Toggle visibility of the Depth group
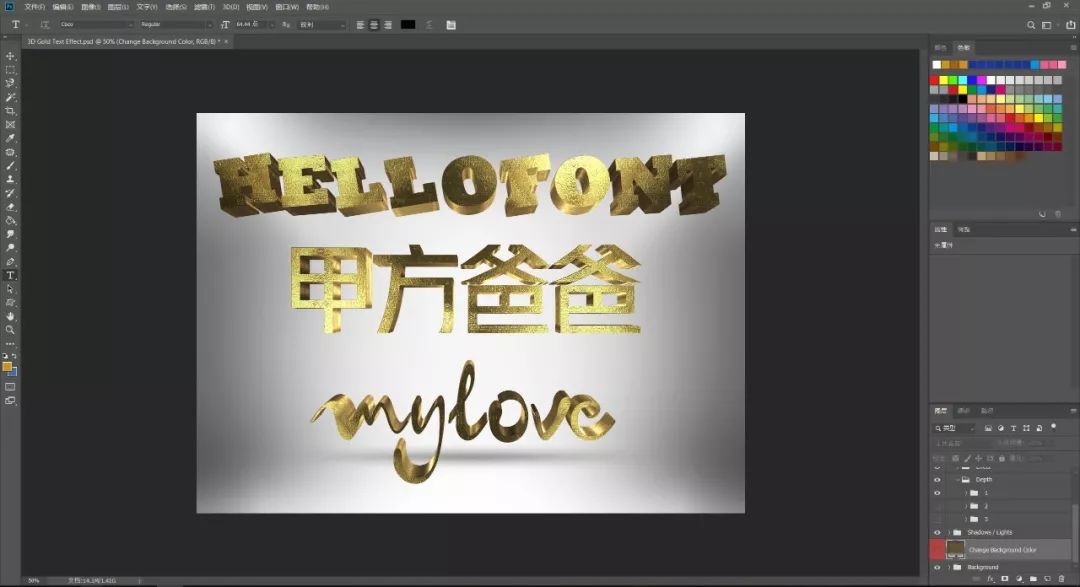 pyautogui.click(x=937, y=480)
